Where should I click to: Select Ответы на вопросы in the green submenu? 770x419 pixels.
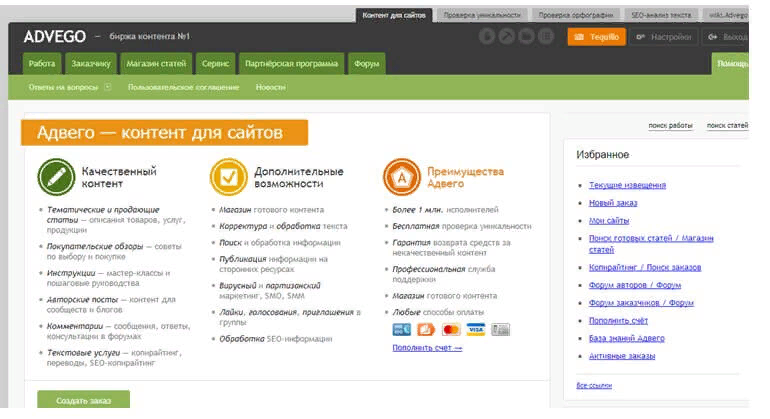coord(63,87)
